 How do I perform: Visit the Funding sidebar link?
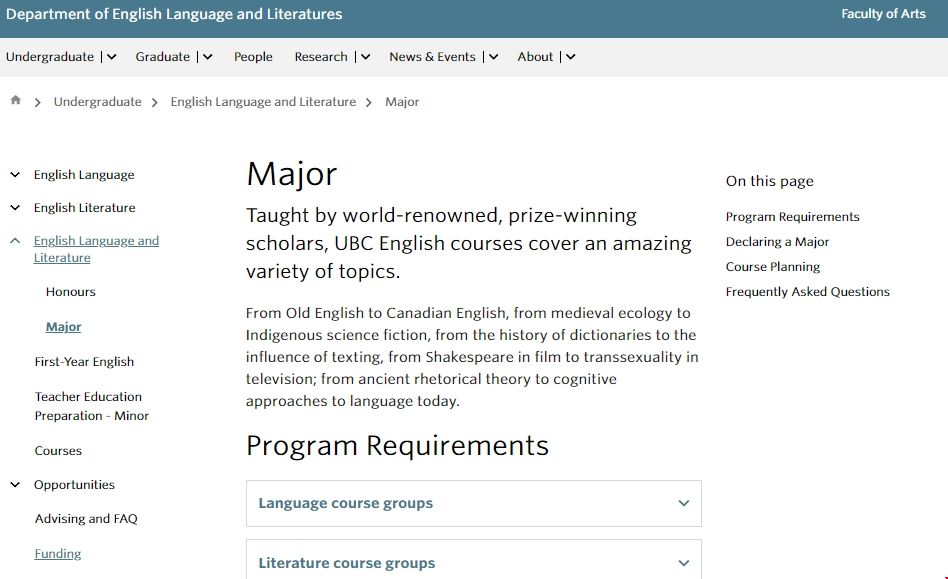(57, 553)
